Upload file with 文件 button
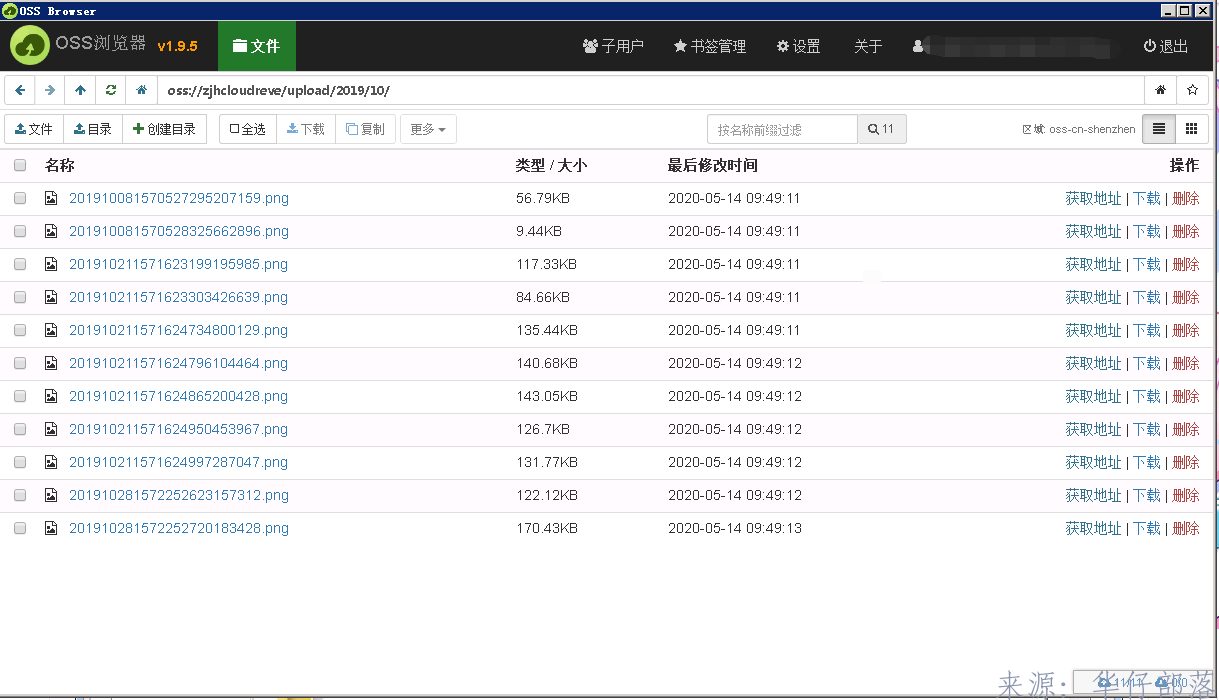Viewport: 1219px width, 700px height. [34, 129]
